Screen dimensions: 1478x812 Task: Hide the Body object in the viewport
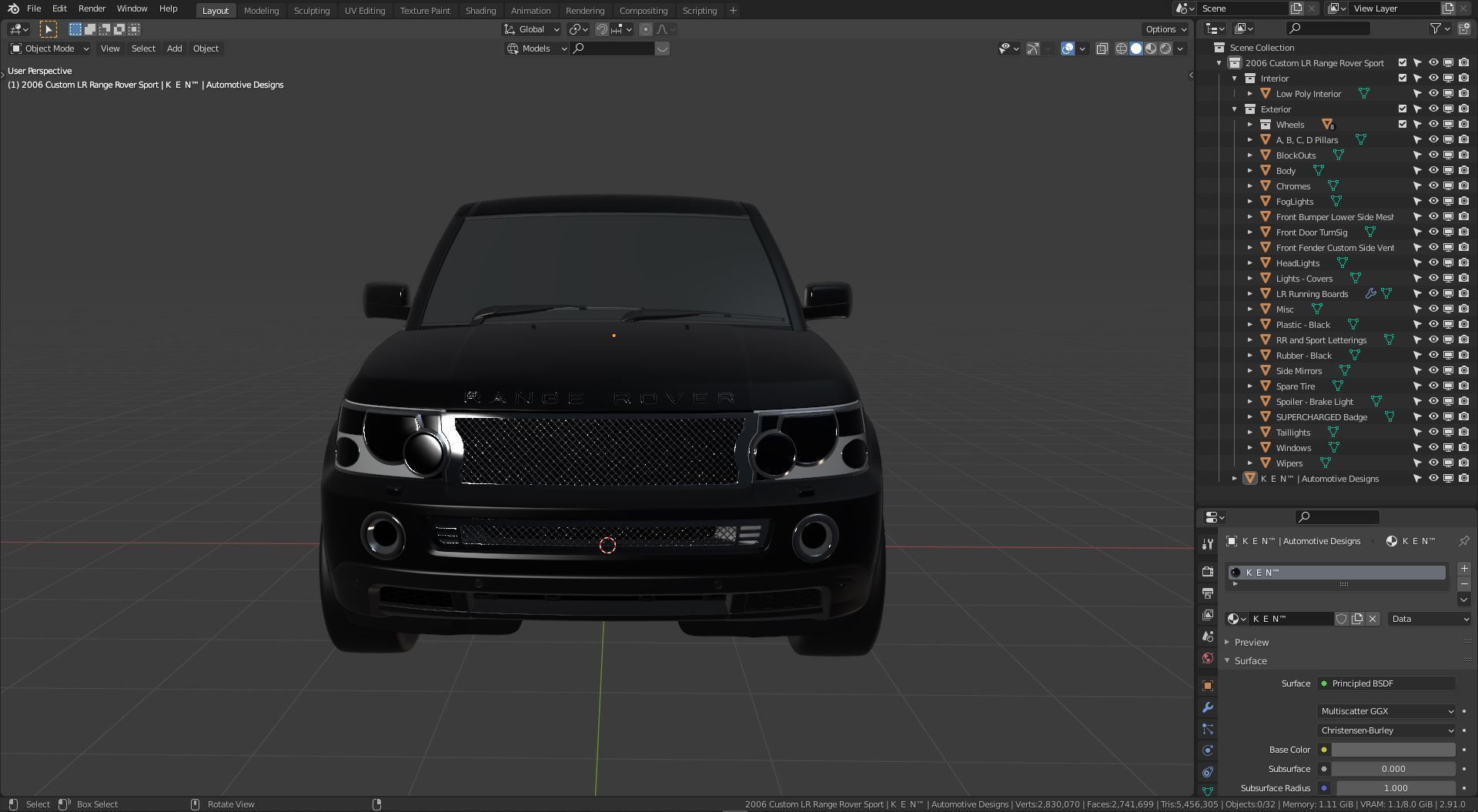point(1433,170)
